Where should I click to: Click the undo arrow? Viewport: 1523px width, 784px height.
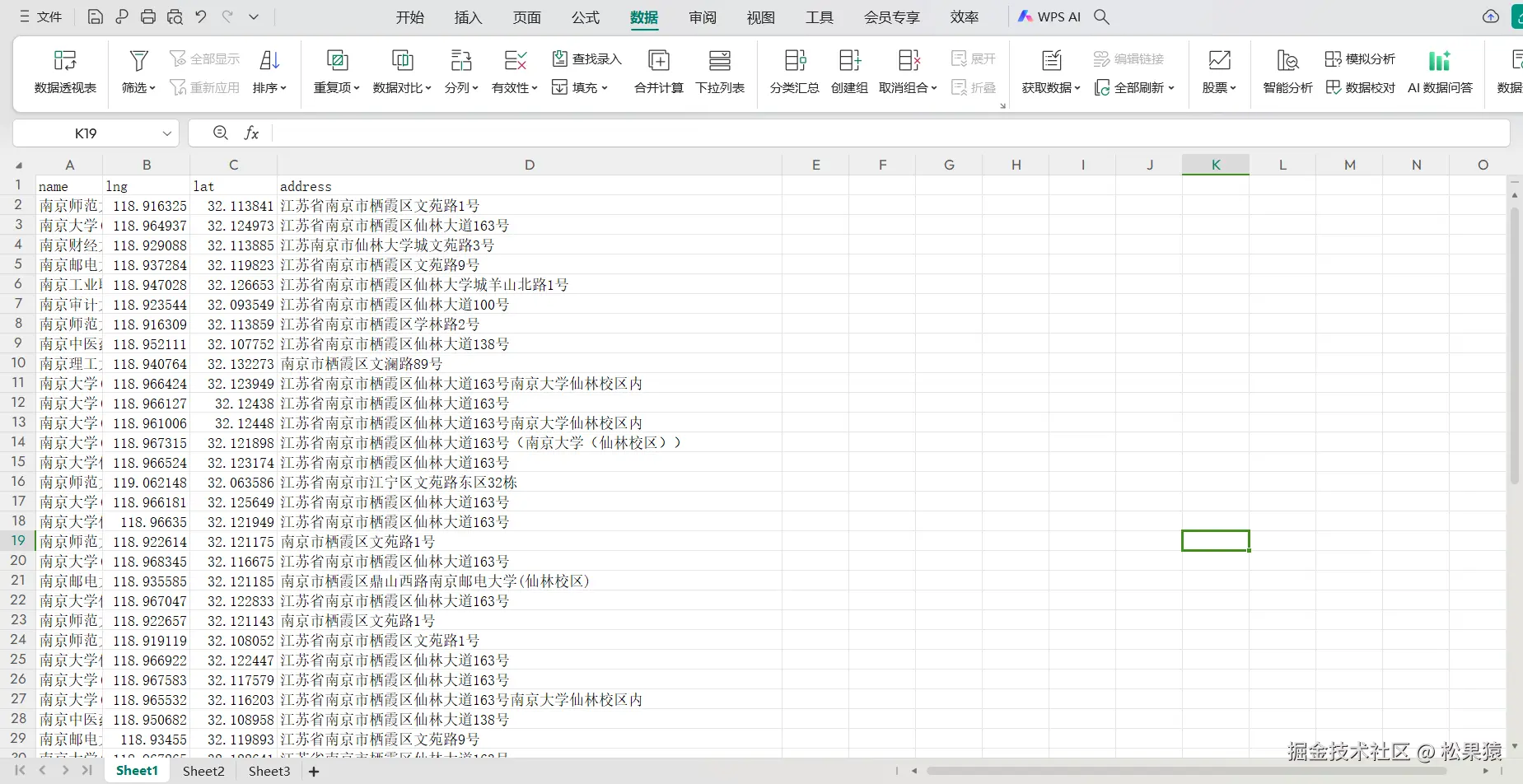pos(201,16)
